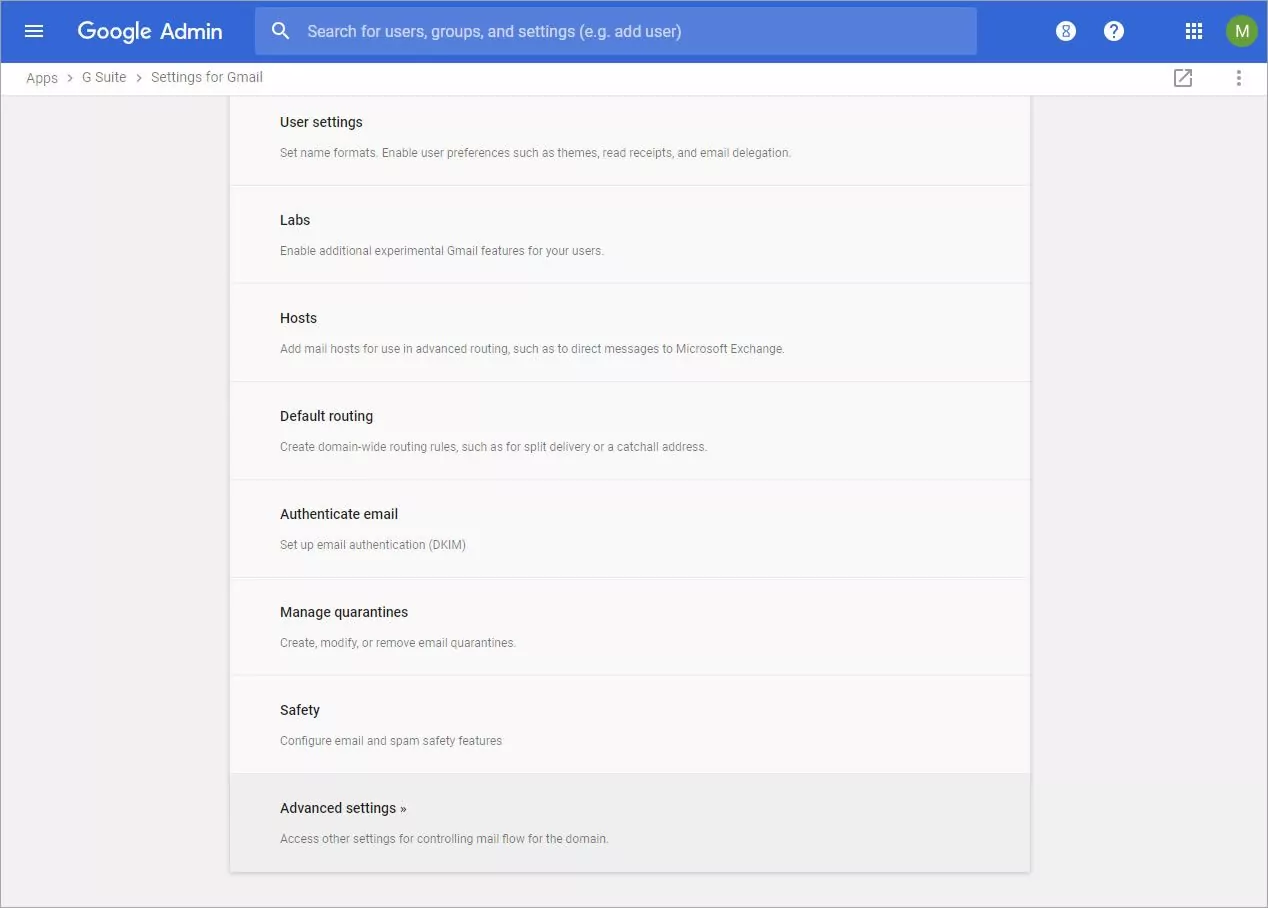Click 'Access other settings for controlling mail flow' text
Image resolution: width=1268 pixels, height=908 pixels.
coord(444,839)
